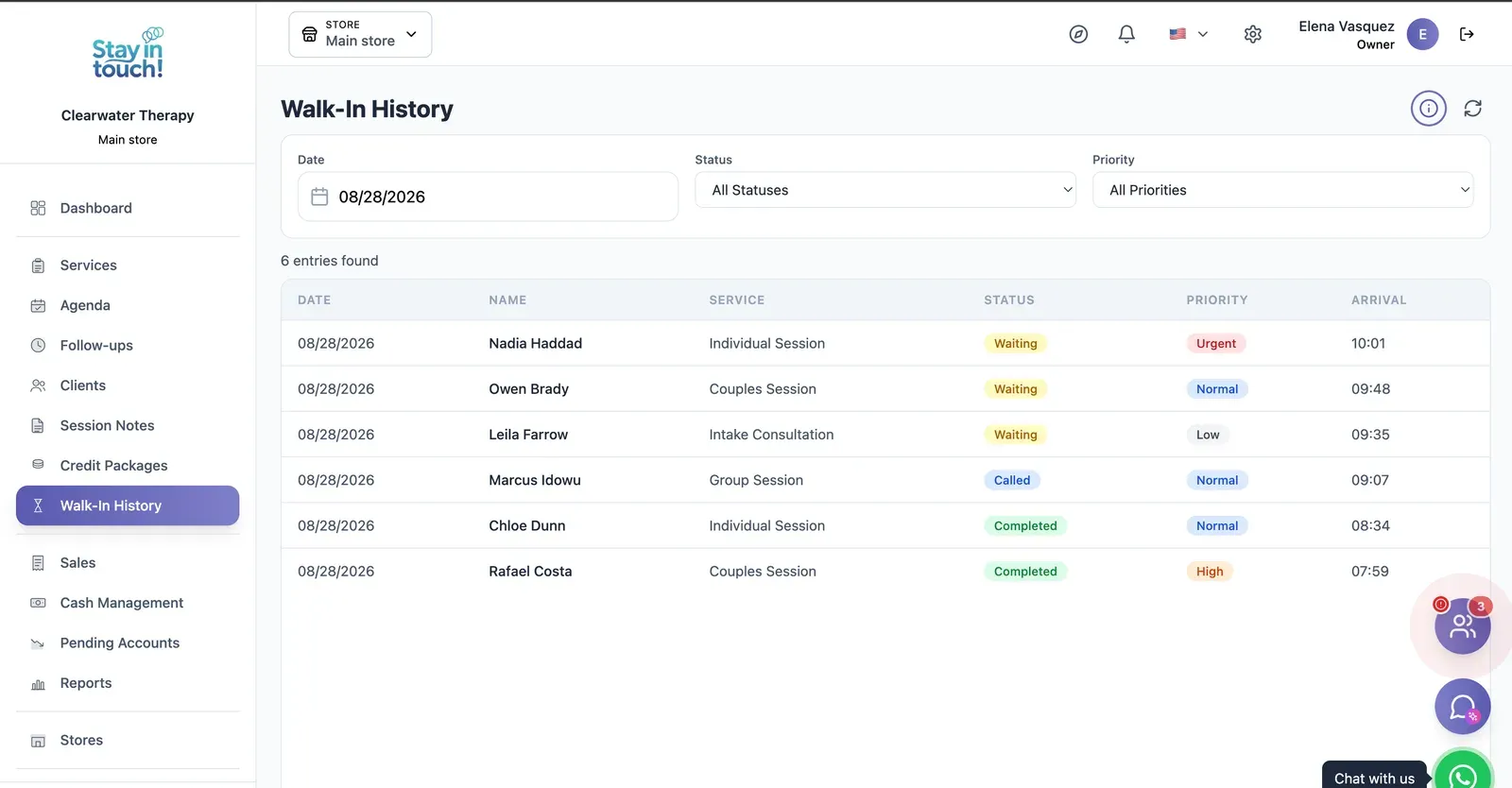Select Walk-In History in the sidebar
The height and width of the screenshot is (788, 1512).
coord(128,505)
